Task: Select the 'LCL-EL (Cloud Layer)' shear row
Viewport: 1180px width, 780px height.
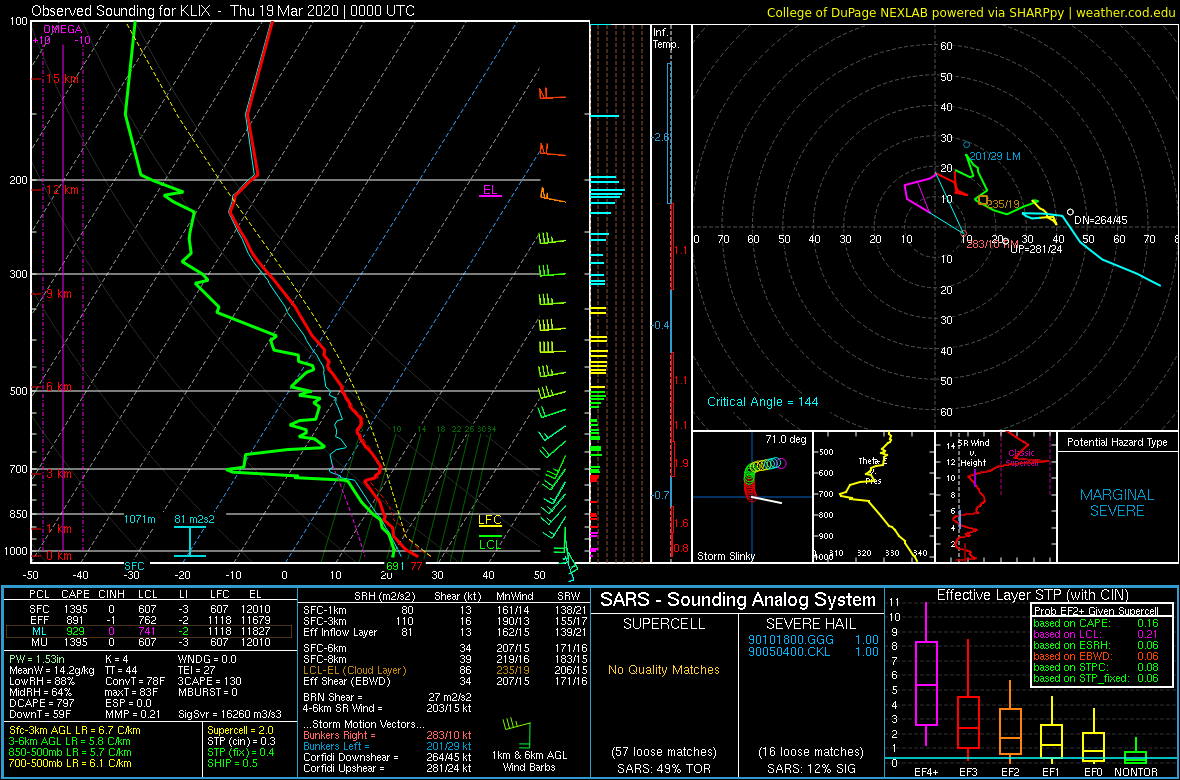Action: [x=442, y=670]
